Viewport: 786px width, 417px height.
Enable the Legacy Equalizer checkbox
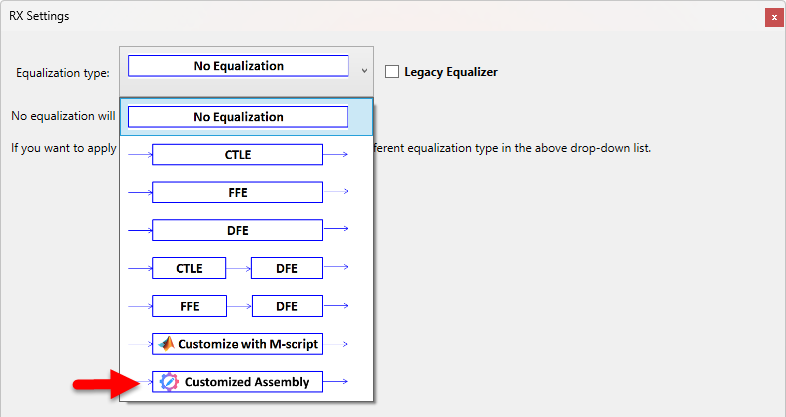pyautogui.click(x=392, y=71)
